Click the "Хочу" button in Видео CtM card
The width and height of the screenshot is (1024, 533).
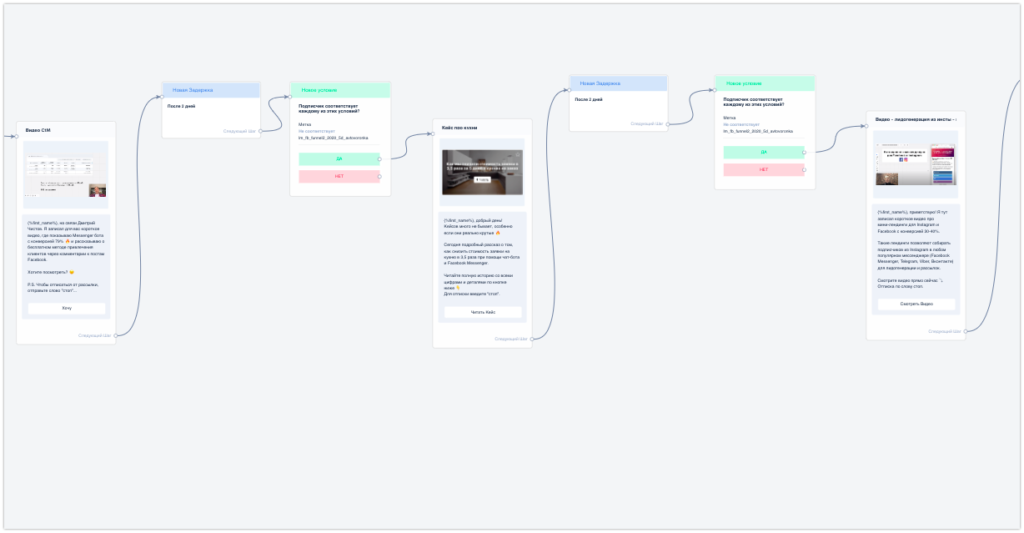coord(66,308)
